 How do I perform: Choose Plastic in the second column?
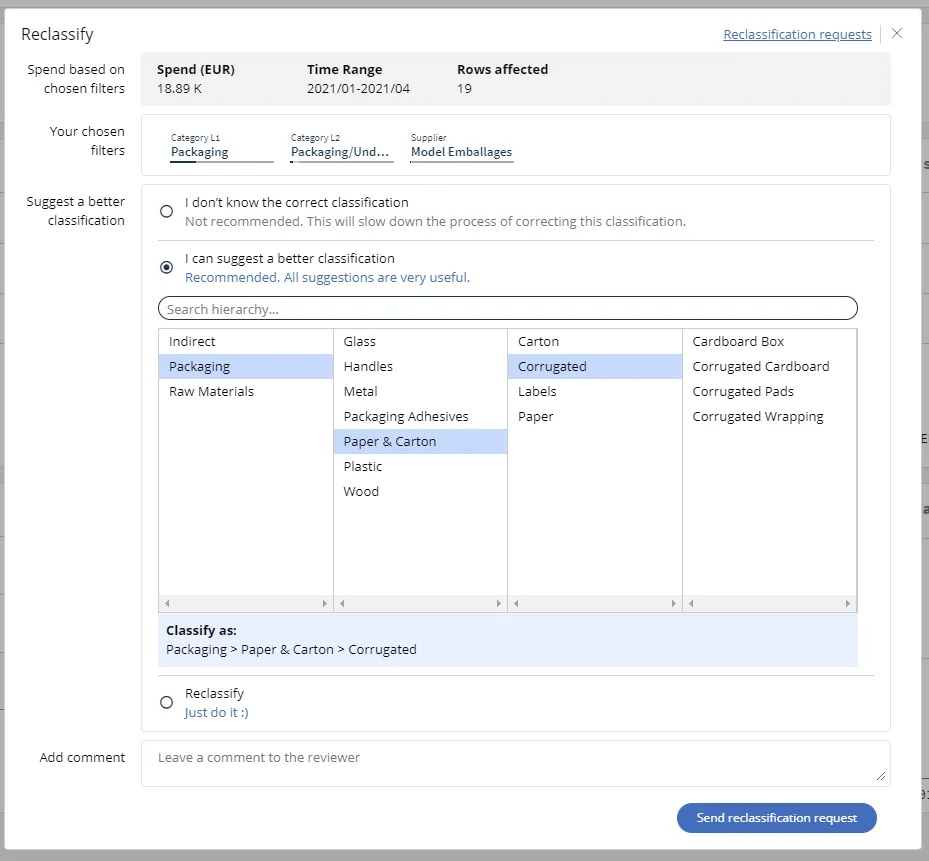pos(363,467)
